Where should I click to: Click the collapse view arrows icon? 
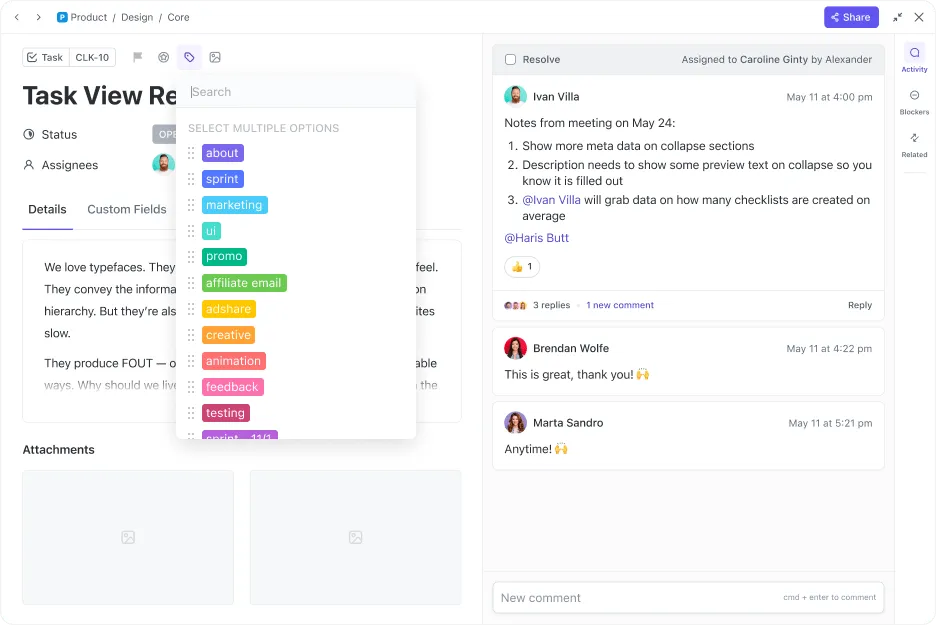(897, 17)
